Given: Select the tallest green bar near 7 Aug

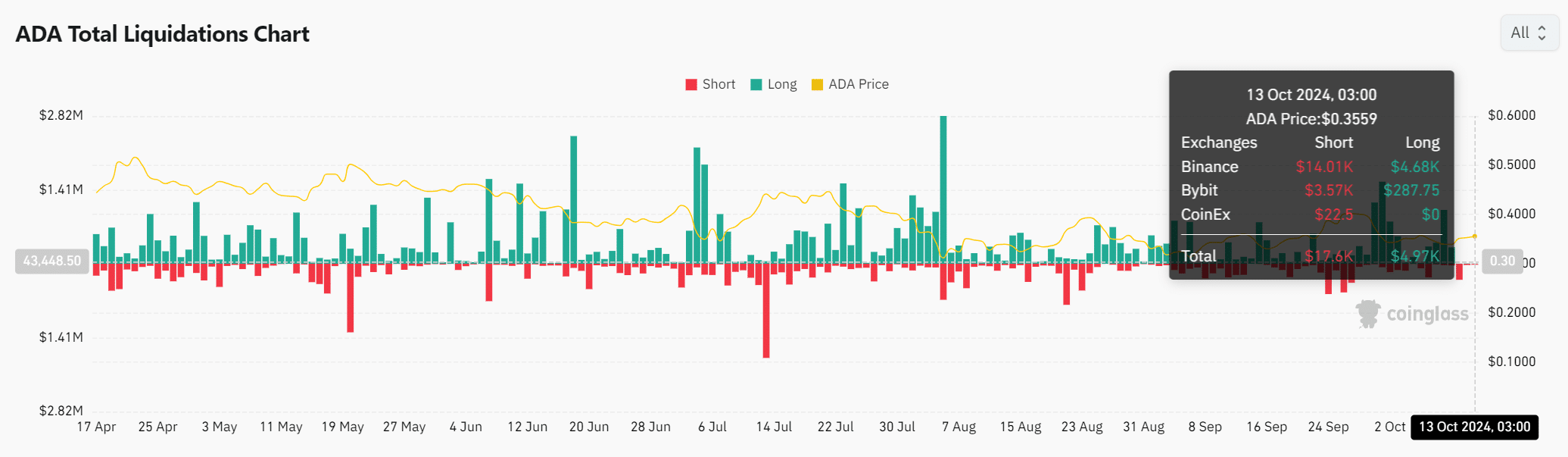Looking at the screenshot, I should (x=943, y=189).
